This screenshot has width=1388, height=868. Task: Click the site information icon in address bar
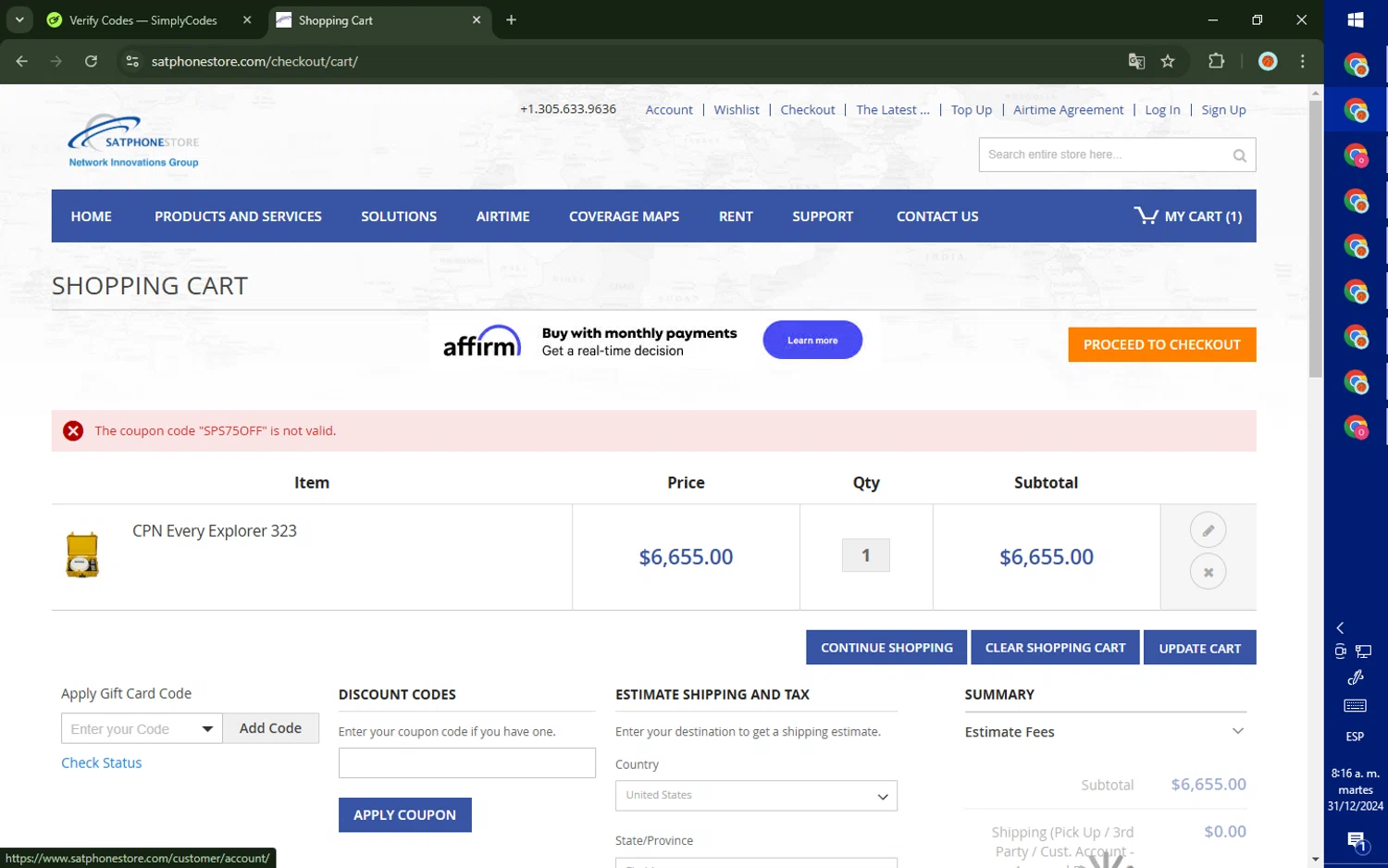coord(132,61)
